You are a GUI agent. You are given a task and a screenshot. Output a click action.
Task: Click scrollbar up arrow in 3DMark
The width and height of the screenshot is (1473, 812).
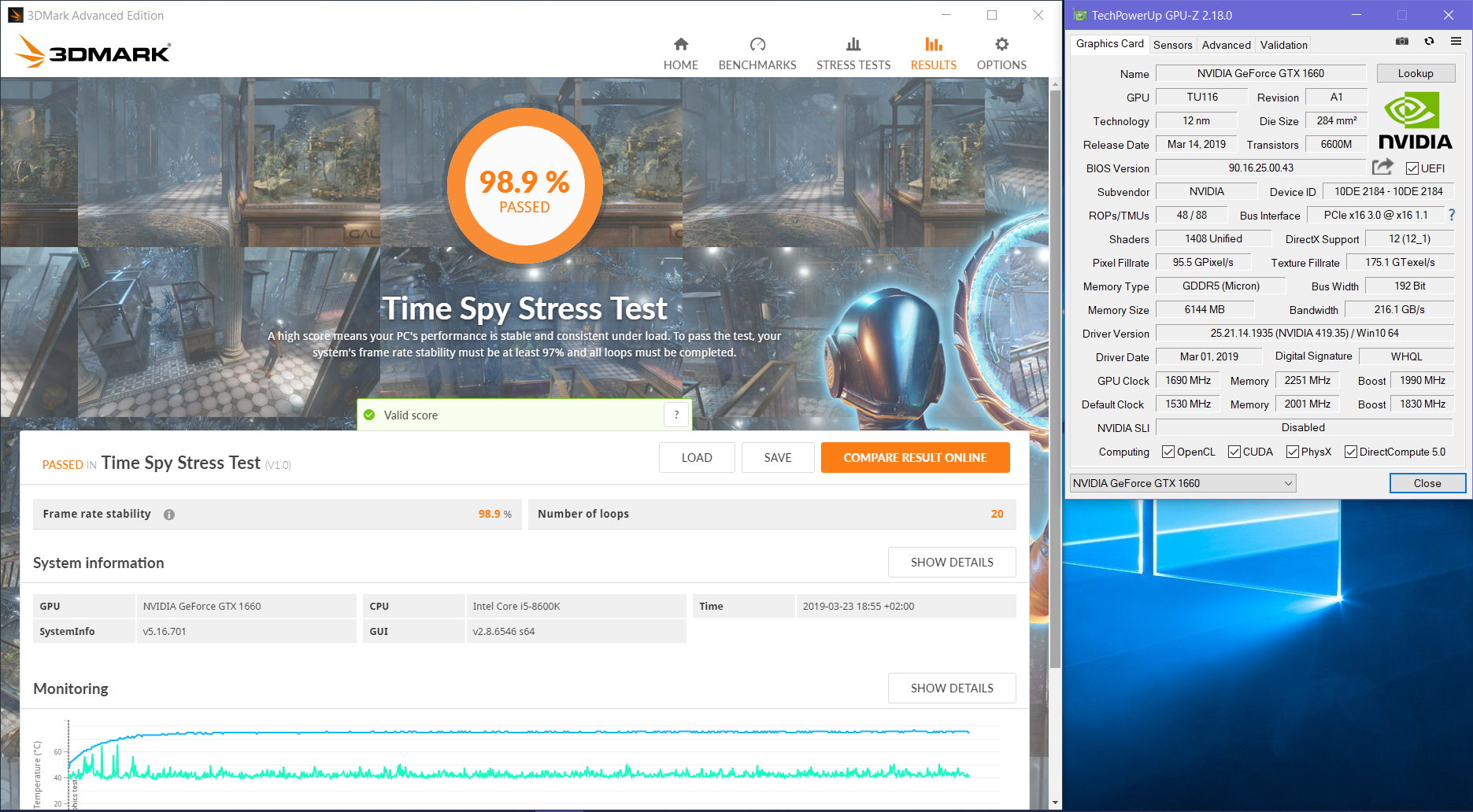pyautogui.click(x=1055, y=83)
